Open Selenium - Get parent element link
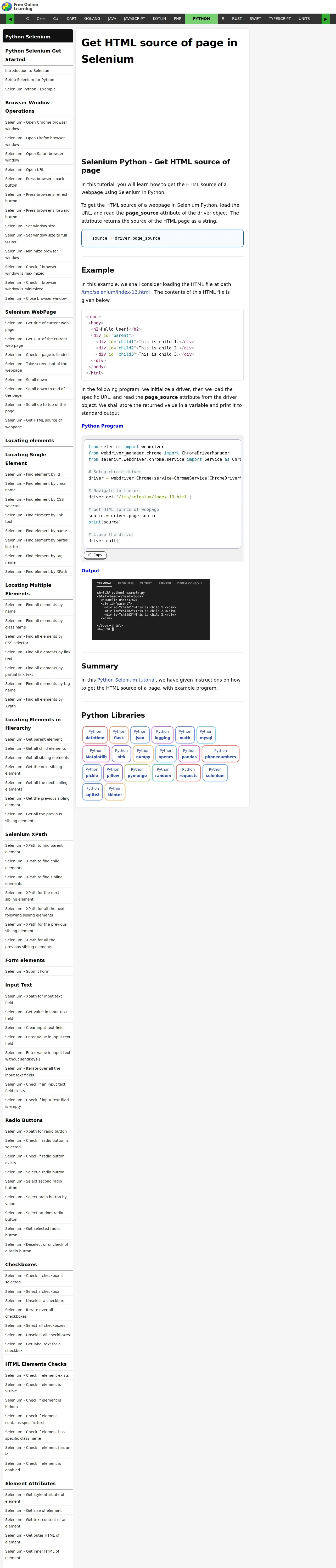336x1568 pixels. [x=38, y=739]
